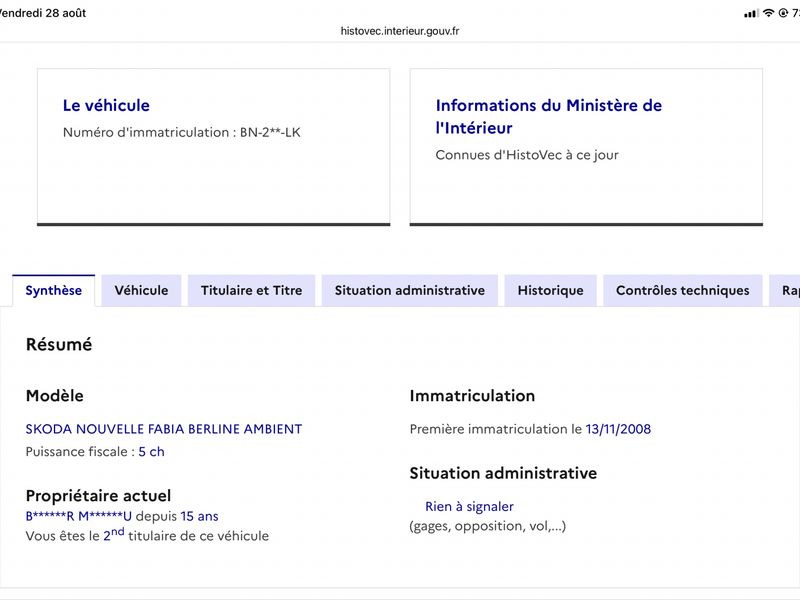
Task: Click the Modèle heading
Action: (55, 396)
